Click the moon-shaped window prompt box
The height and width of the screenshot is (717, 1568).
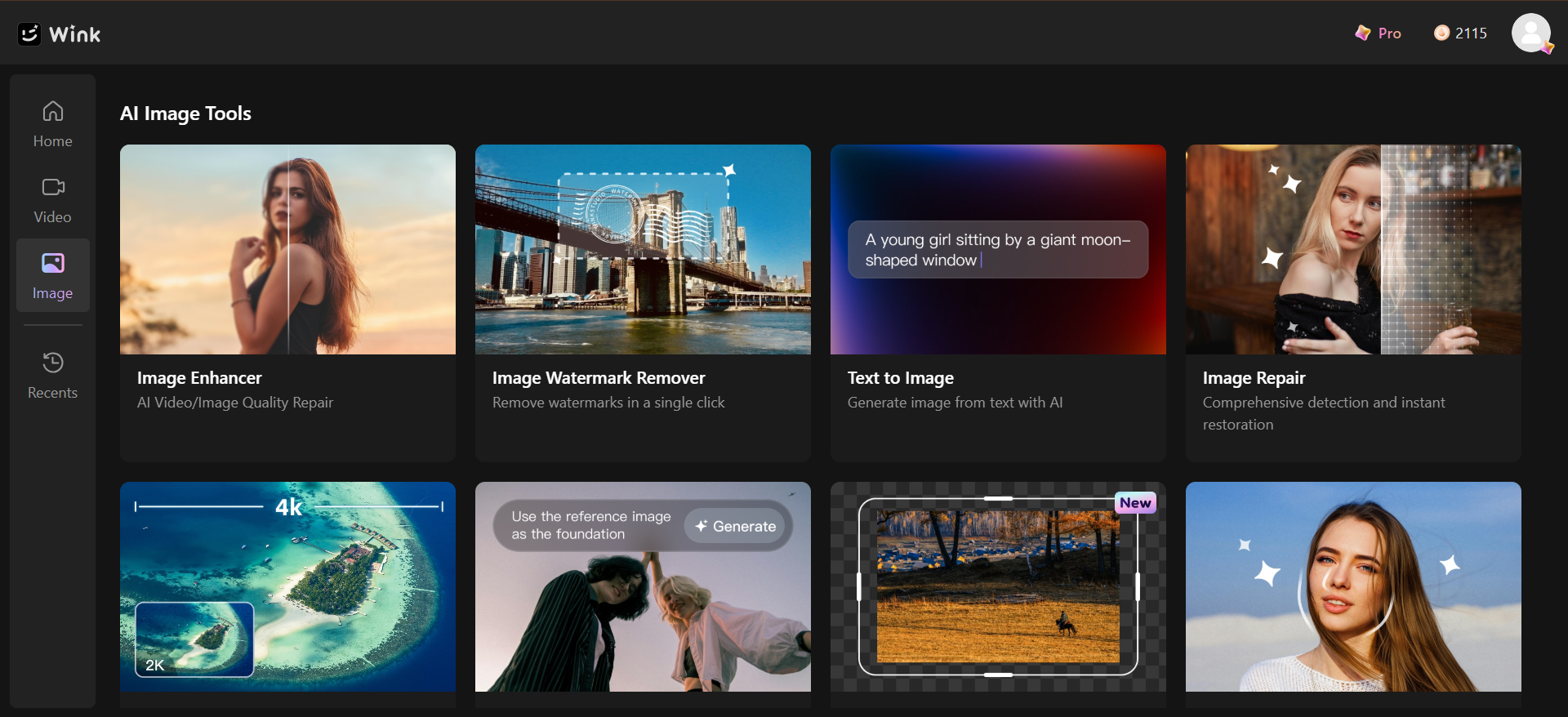pyautogui.click(x=998, y=249)
